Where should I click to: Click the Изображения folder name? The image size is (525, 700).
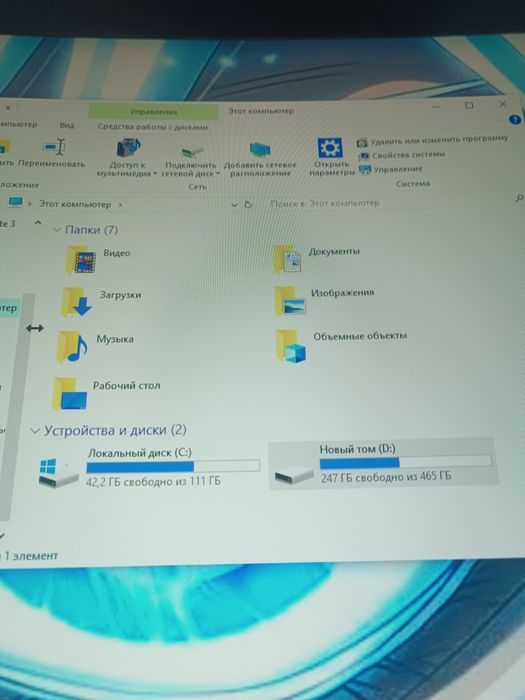342,293
